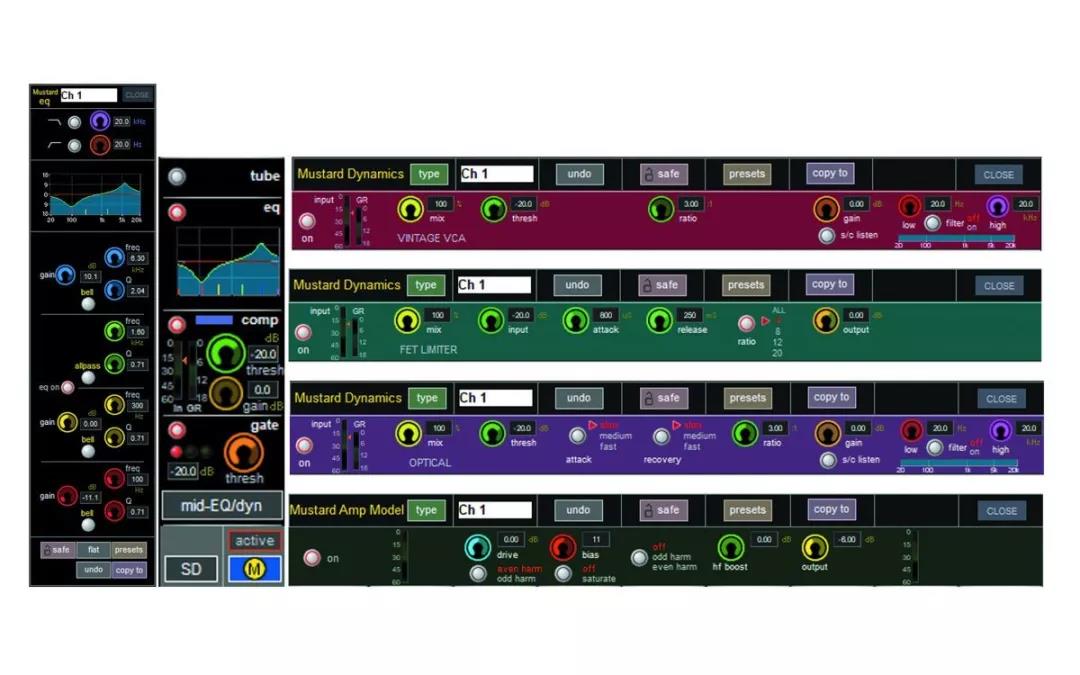Cycle the FET Limiter ratio selector
The image size is (1080, 675).
pyautogui.click(x=746, y=323)
